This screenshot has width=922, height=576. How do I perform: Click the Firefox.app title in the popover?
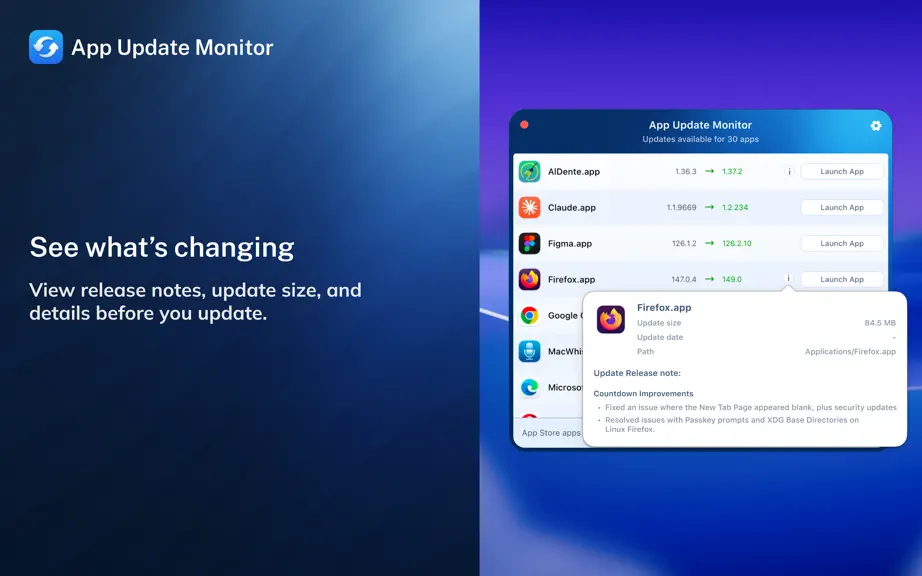(x=664, y=307)
